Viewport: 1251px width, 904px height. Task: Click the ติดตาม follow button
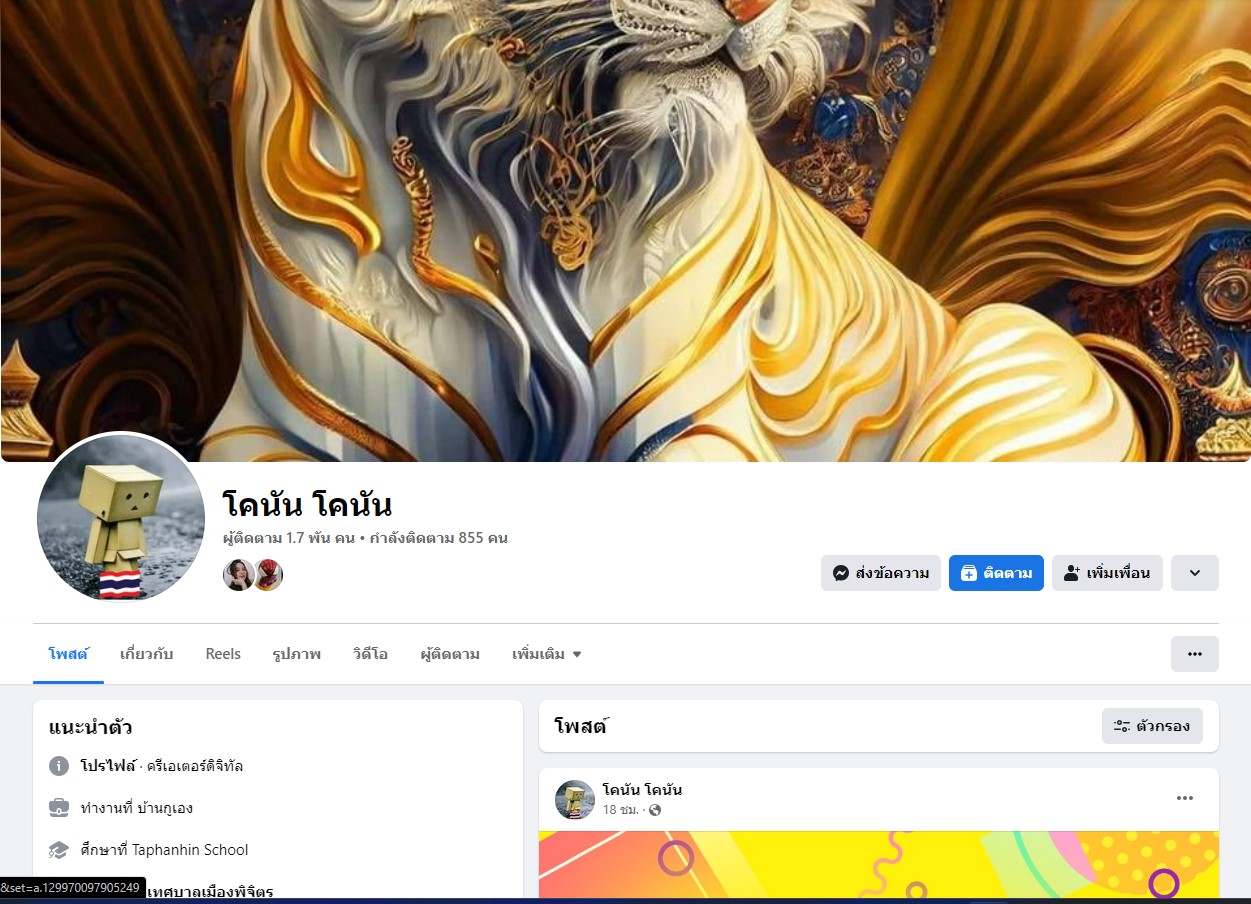(x=996, y=573)
